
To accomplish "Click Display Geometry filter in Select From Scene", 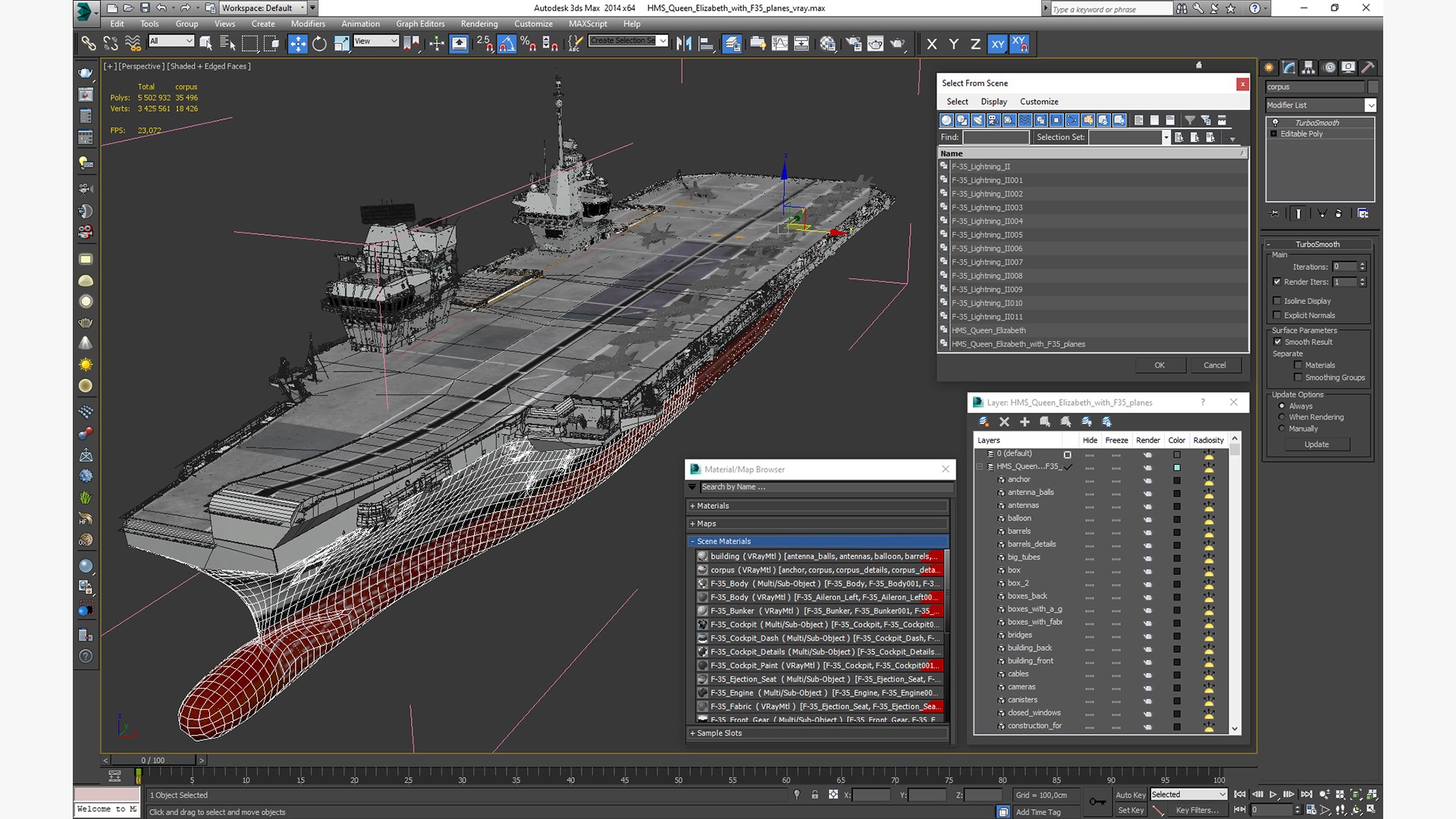I will pos(946,120).
